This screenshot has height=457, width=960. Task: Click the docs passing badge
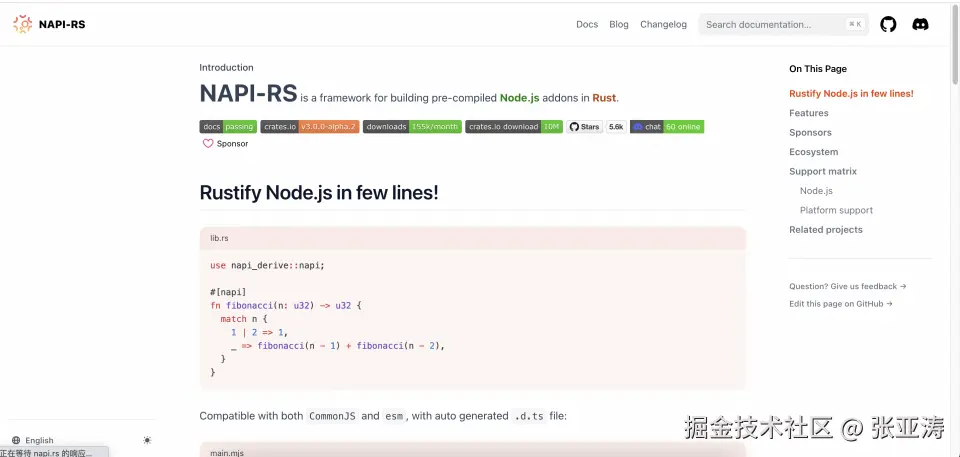(x=228, y=127)
